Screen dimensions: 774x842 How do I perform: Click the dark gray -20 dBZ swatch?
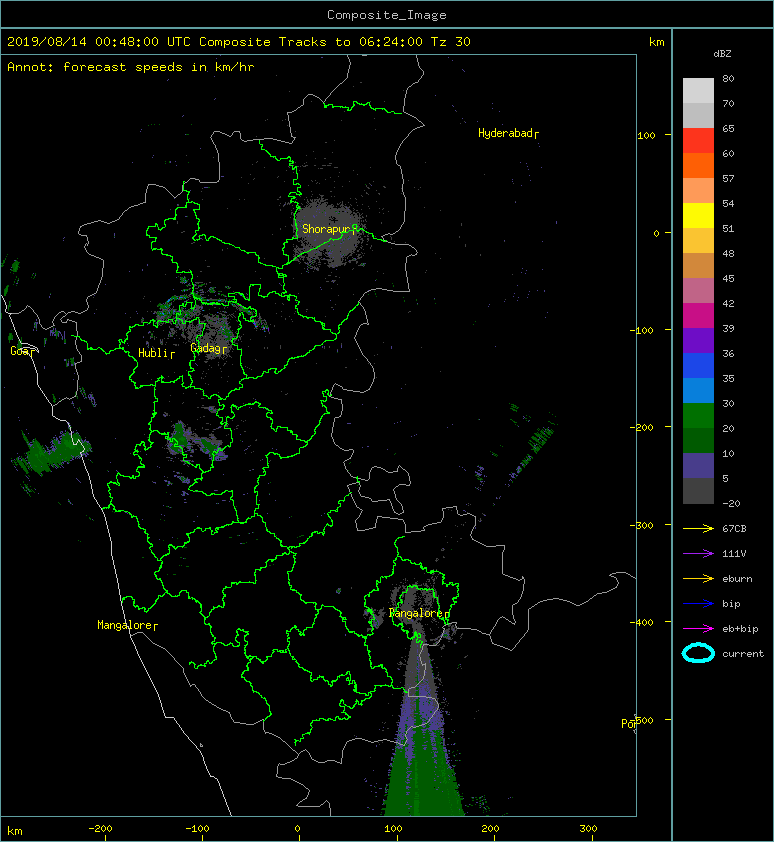pos(698,490)
